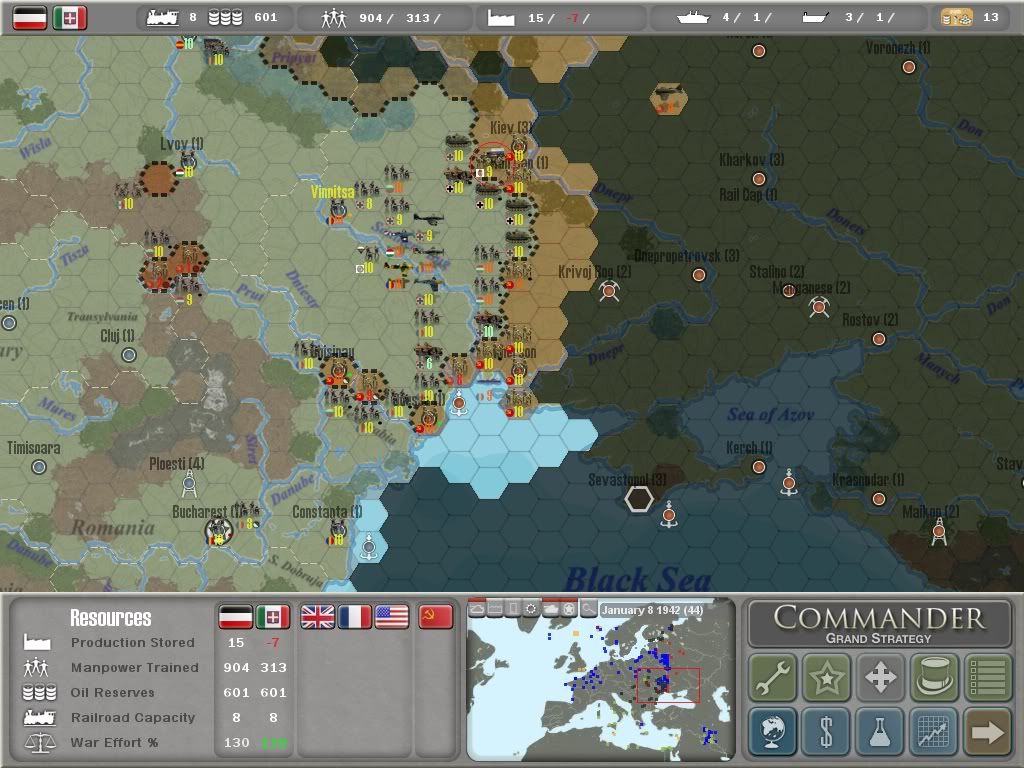The height and width of the screenshot is (768, 1024).
Task: Open the repair wrench panel
Action: click(x=773, y=677)
